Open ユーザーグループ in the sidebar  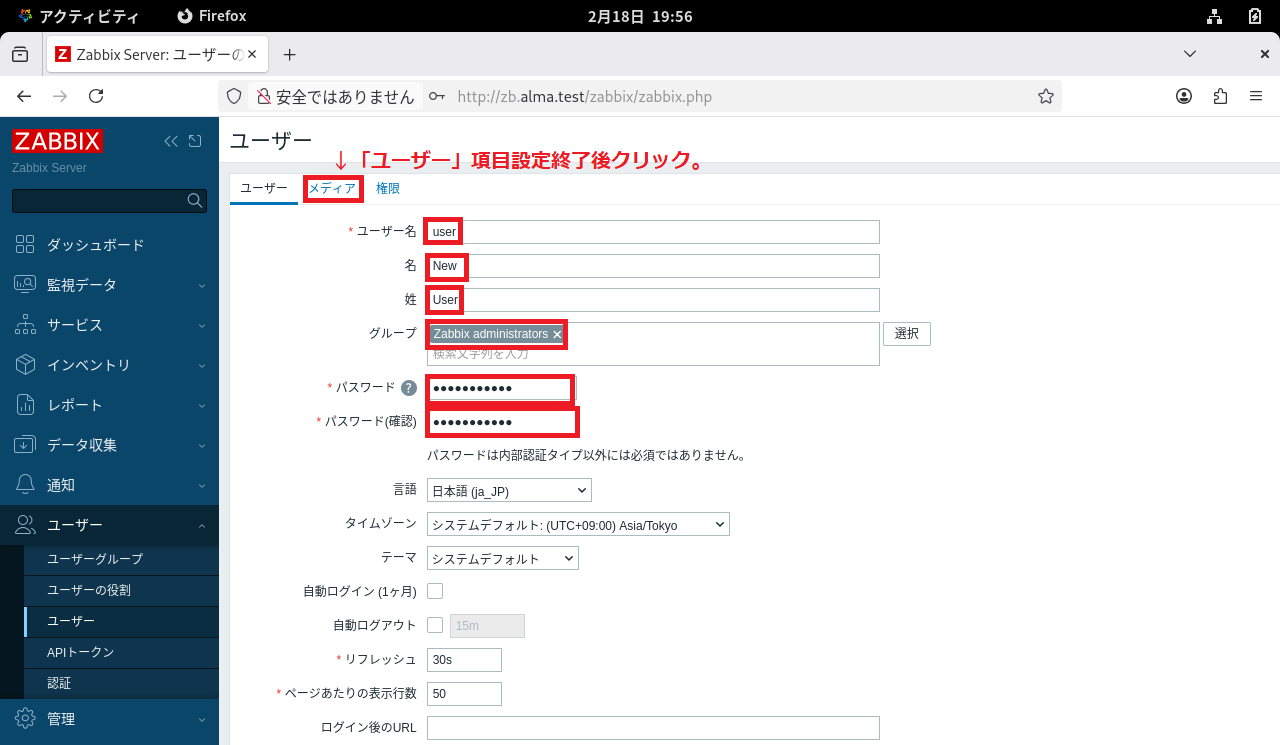pos(95,559)
